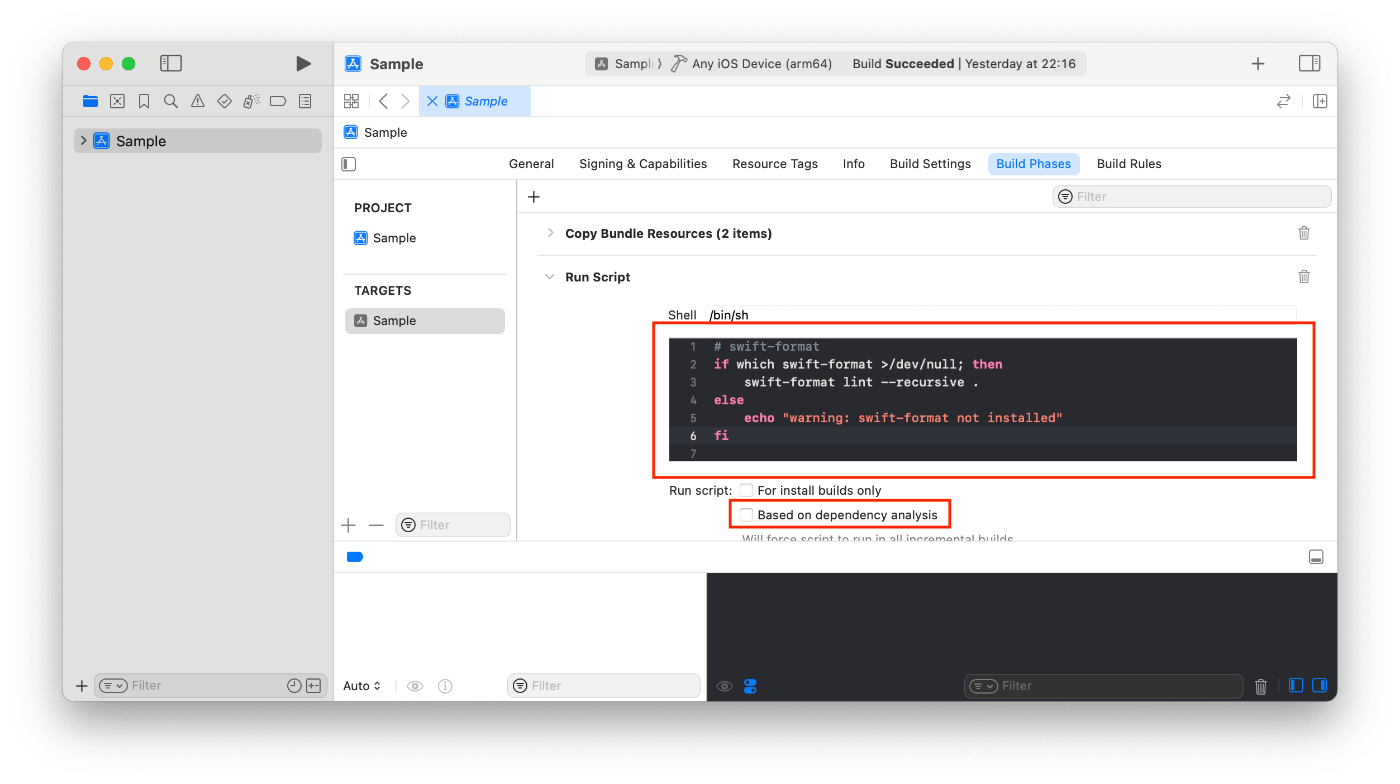Toggle the navigator sidebar button
The height and width of the screenshot is (784, 1400).
pos(171,63)
